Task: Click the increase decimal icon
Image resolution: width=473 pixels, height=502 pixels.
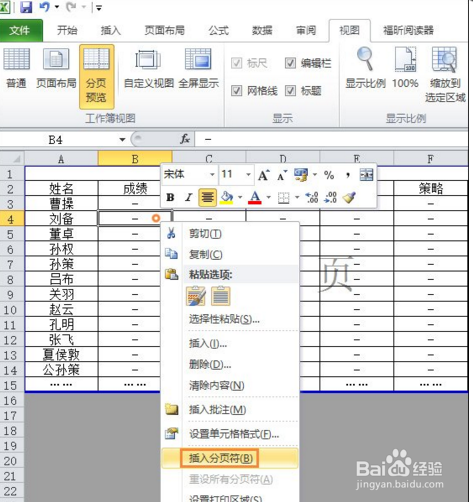Action: tap(312, 197)
